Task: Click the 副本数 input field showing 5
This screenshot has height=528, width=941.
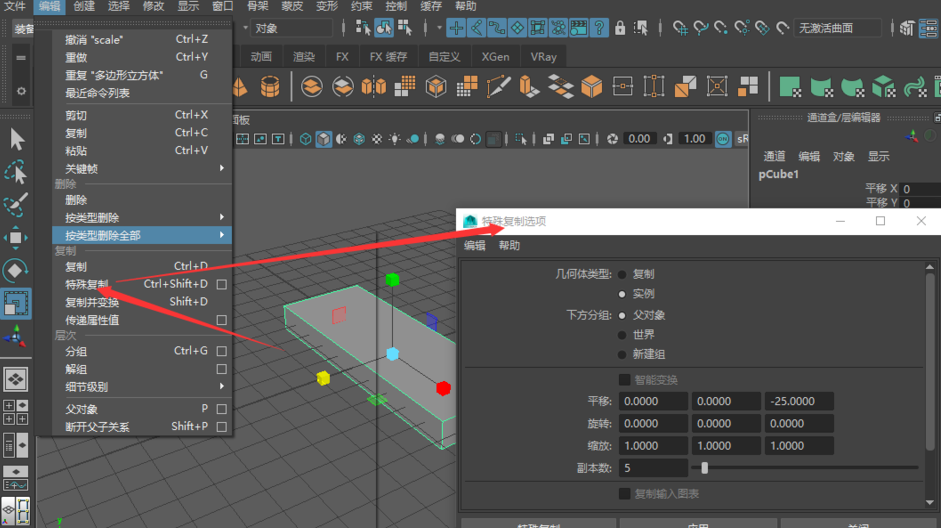Action: click(653, 467)
